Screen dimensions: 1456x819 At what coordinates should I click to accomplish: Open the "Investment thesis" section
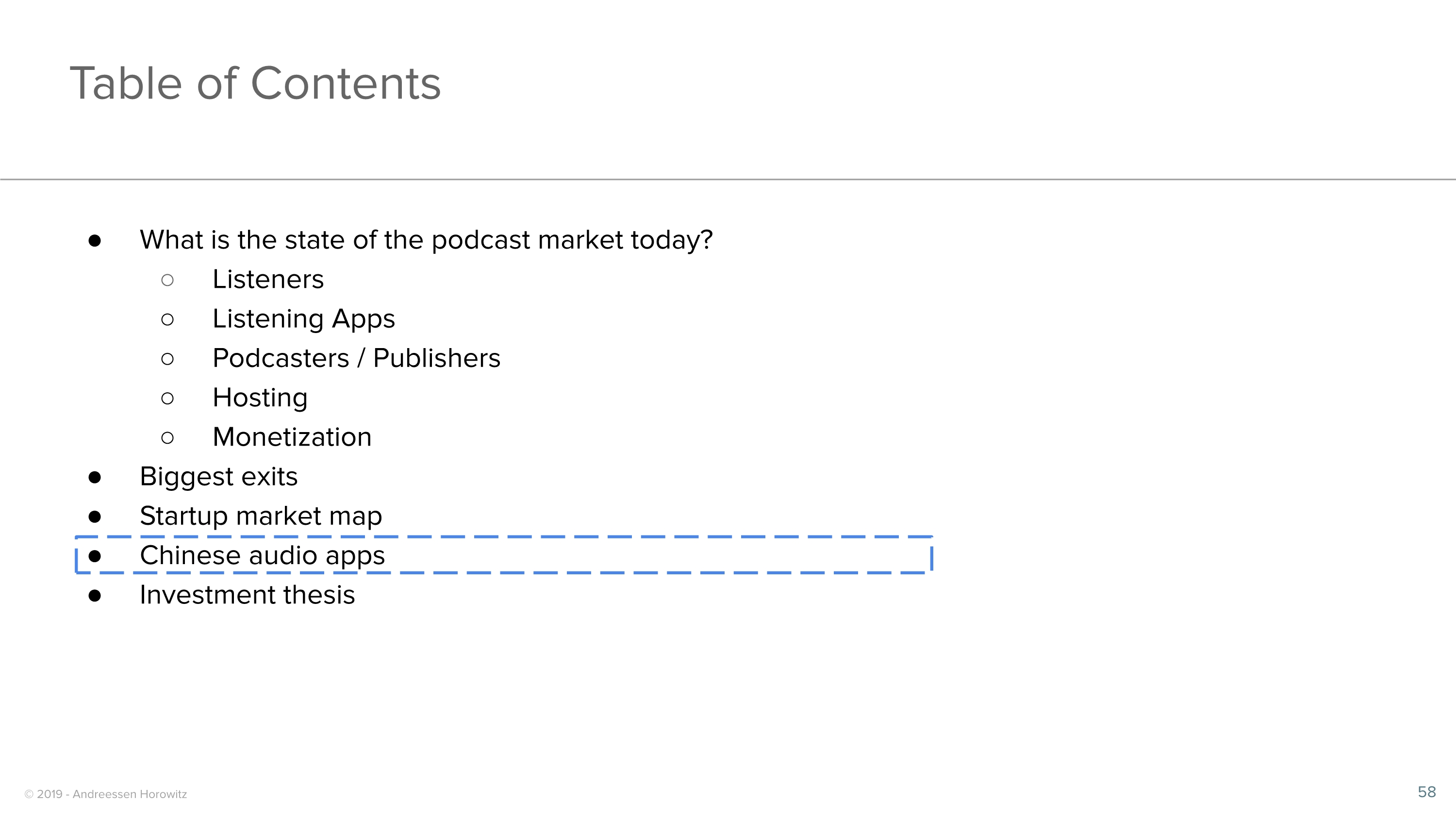247,595
